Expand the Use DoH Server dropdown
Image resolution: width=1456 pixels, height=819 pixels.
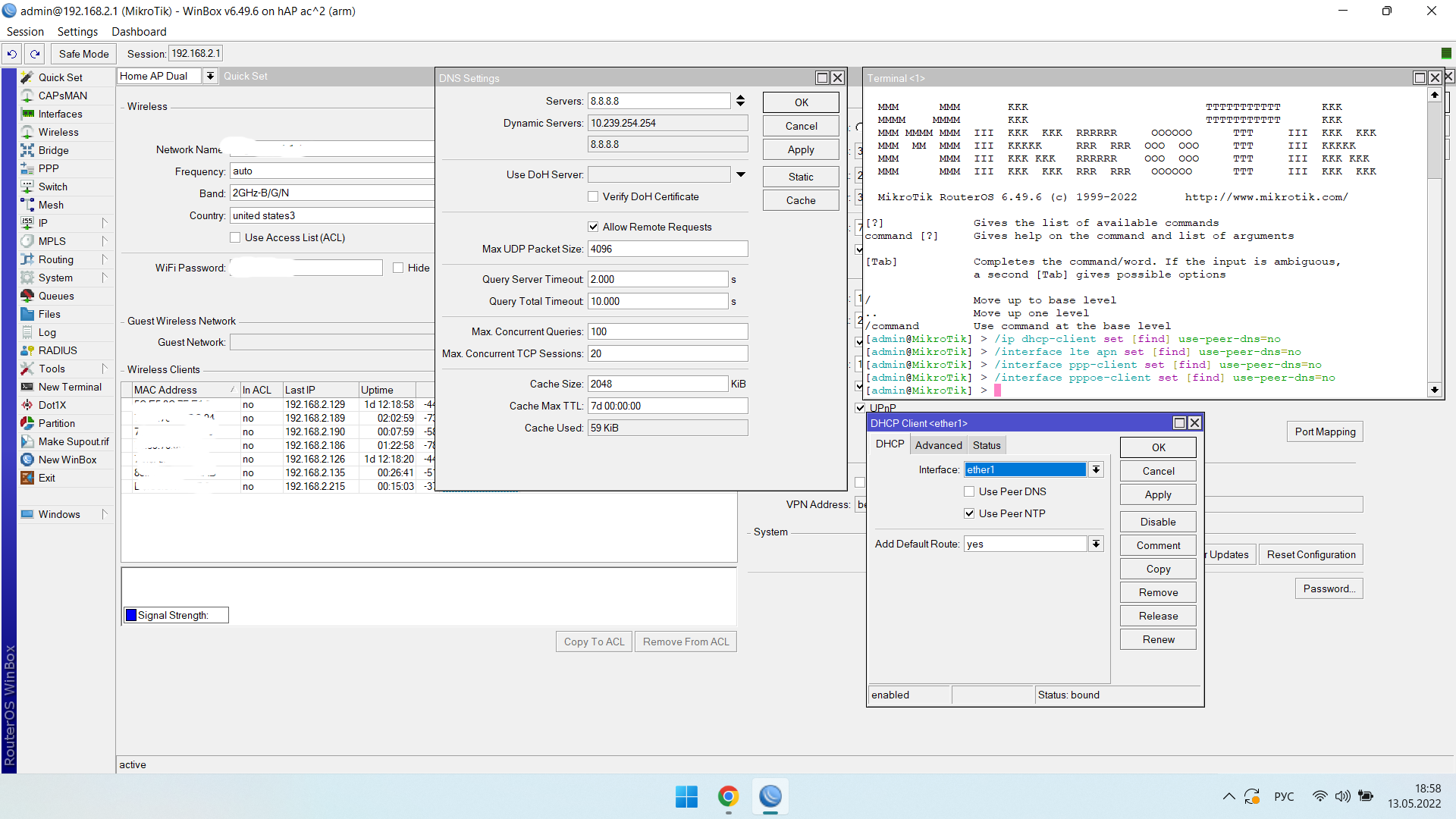click(x=741, y=174)
